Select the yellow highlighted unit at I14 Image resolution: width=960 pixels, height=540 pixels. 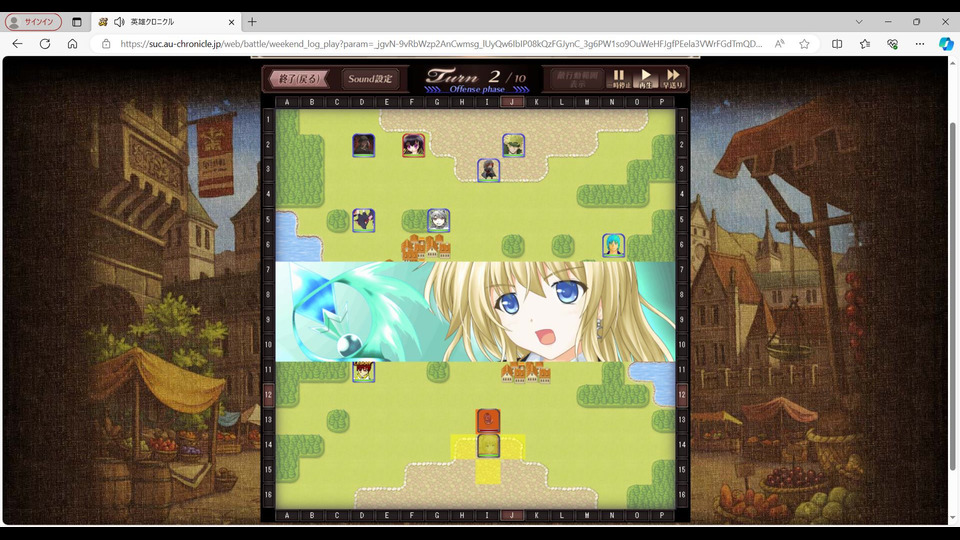[488, 446]
